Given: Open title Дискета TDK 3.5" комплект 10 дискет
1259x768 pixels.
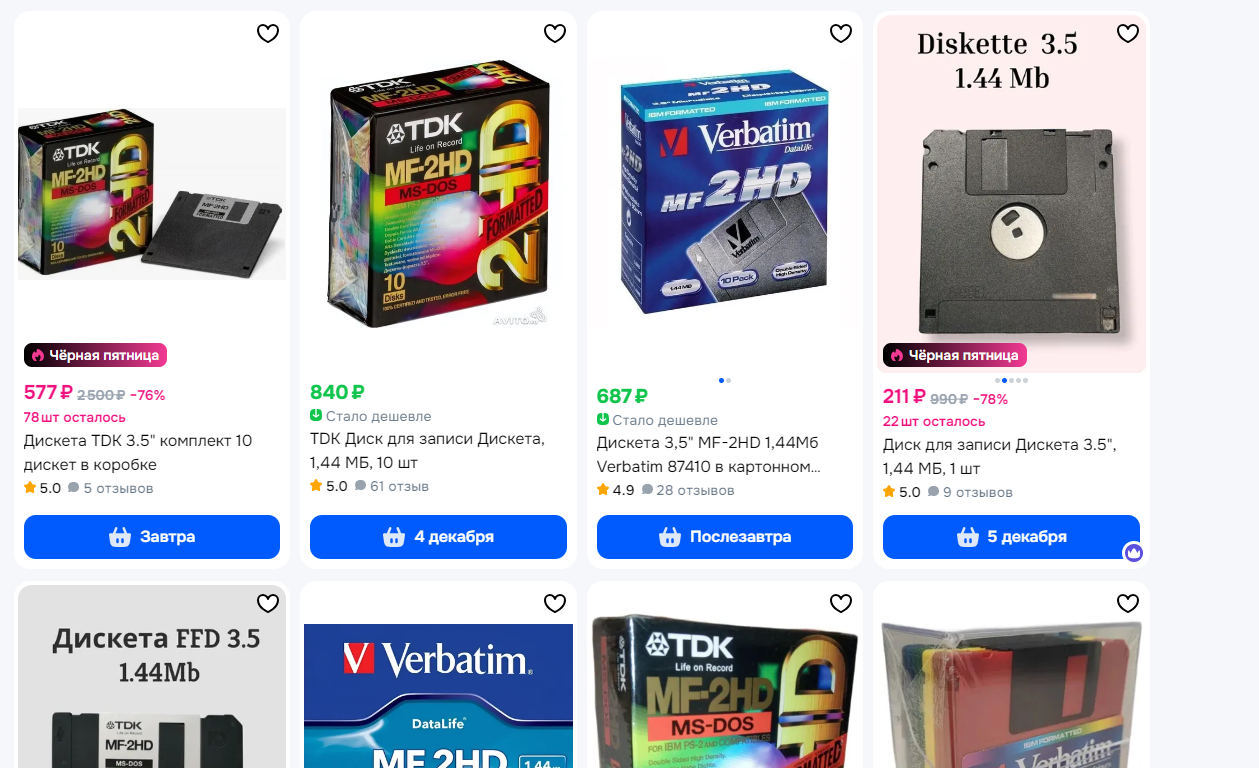Looking at the screenshot, I should [x=138, y=453].
